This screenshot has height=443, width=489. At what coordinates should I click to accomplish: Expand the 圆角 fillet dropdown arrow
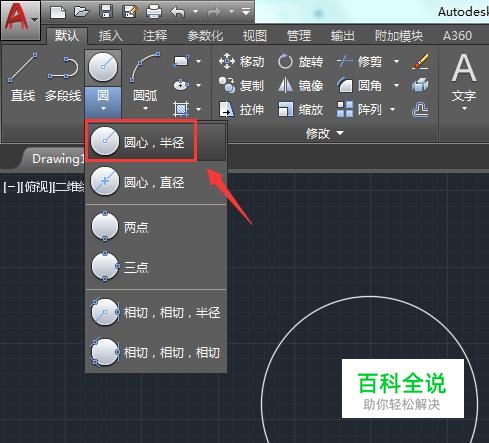click(396, 85)
